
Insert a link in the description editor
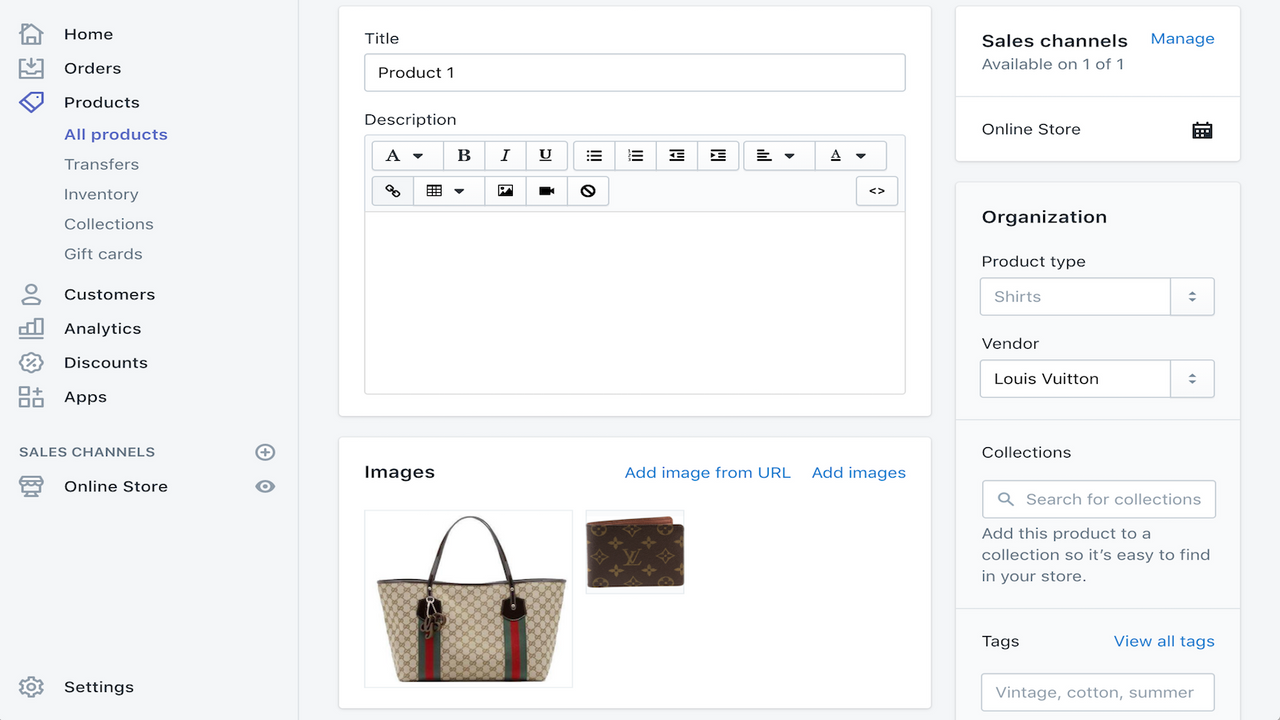pyautogui.click(x=392, y=190)
